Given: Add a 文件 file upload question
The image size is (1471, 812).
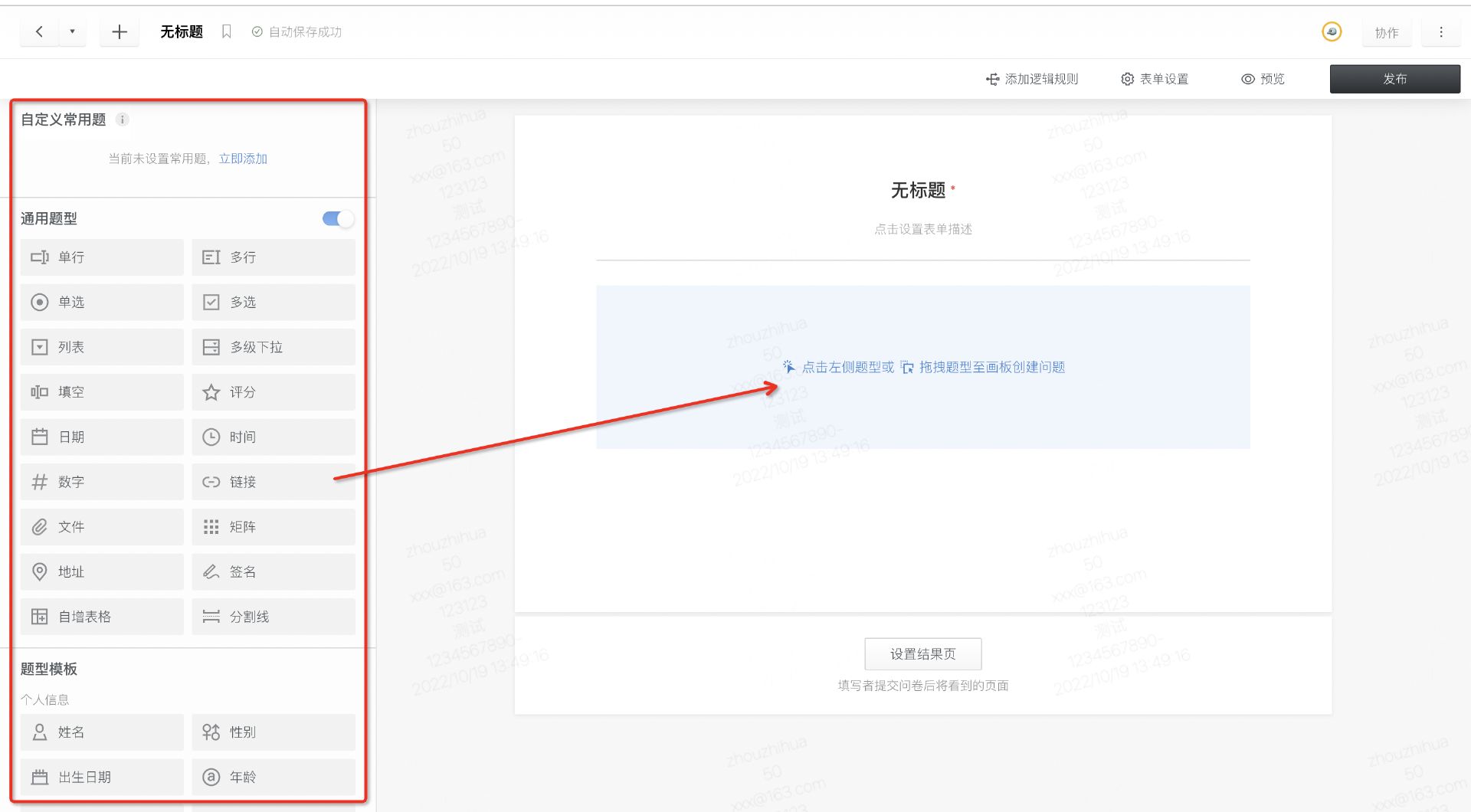Looking at the screenshot, I should point(102,527).
